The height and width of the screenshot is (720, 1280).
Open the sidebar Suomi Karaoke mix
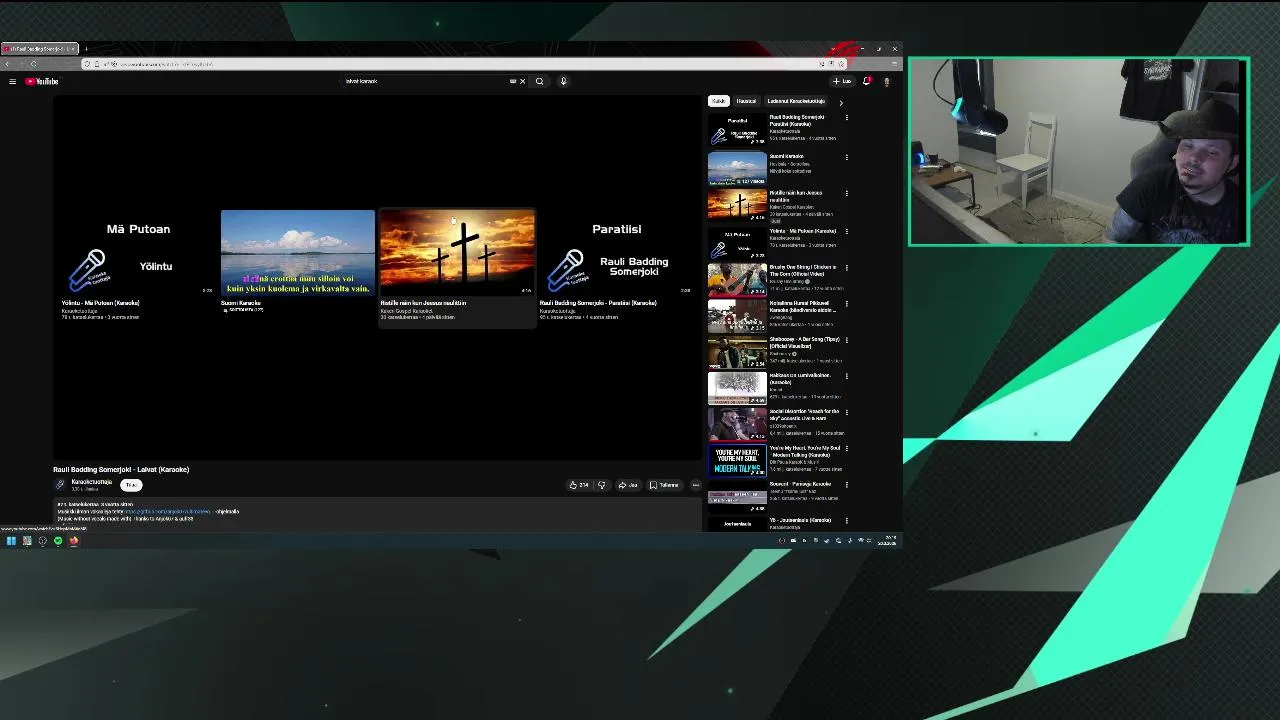pyautogui.click(x=776, y=167)
